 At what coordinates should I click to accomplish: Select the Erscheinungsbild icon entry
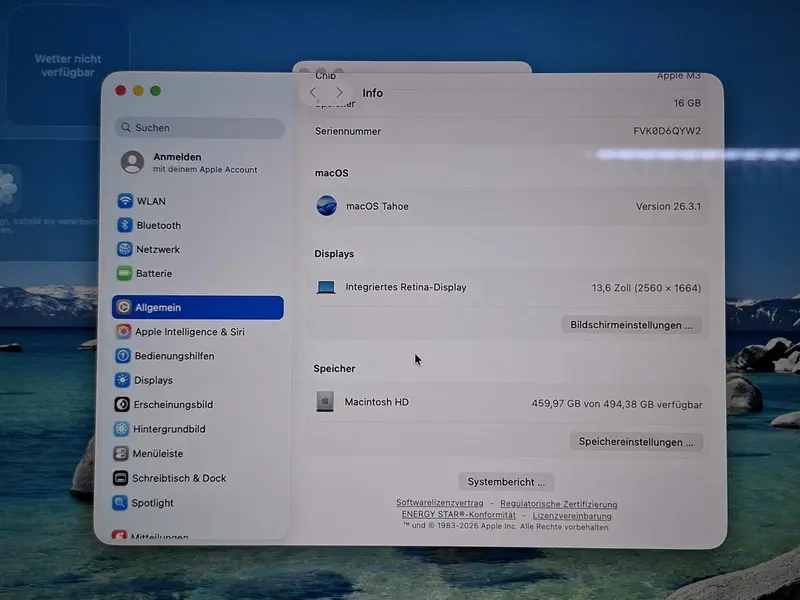pos(122,405)
